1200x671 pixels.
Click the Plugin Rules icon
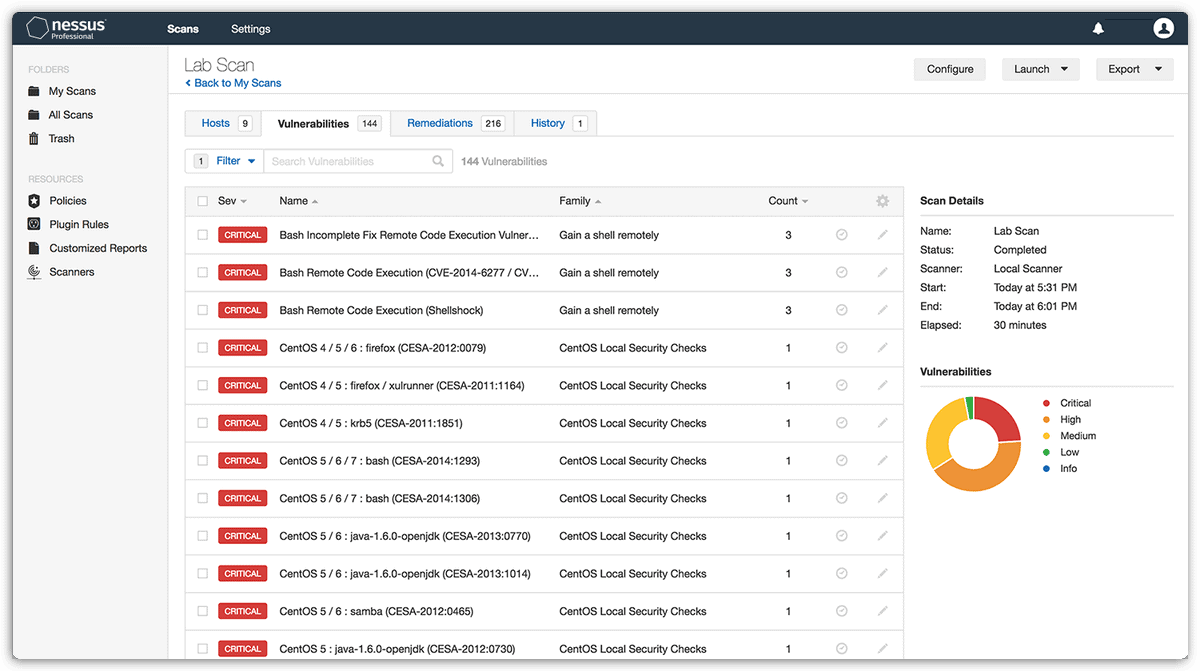[x=34, y=225]
